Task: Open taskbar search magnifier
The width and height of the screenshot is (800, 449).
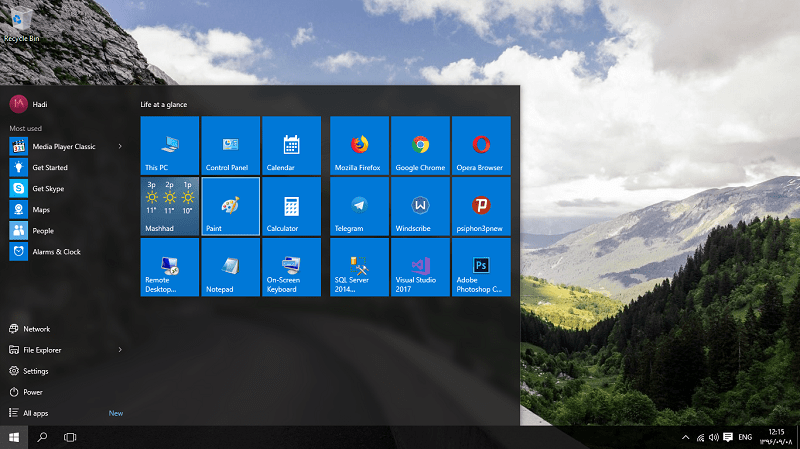Action: (x=42, y=437)
